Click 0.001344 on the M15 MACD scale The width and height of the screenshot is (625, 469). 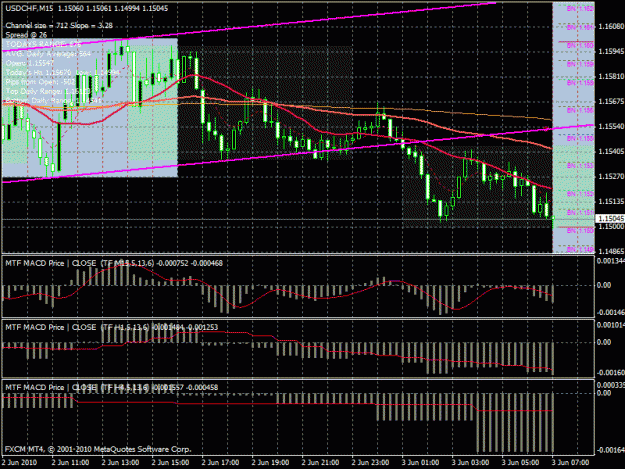pyautogui.click(x=610, y=261)
